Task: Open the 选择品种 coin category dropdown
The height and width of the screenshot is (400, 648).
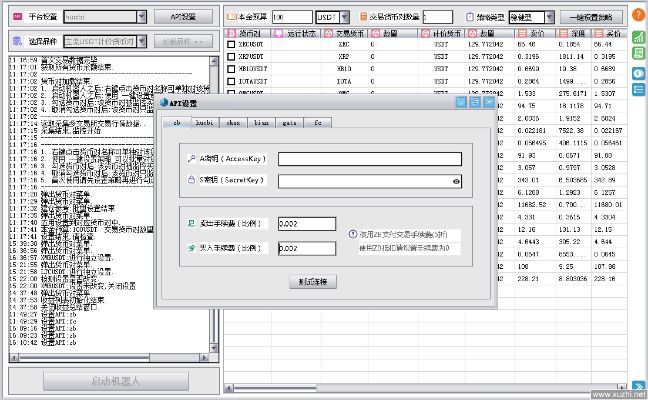Action: tap(141, 41)
